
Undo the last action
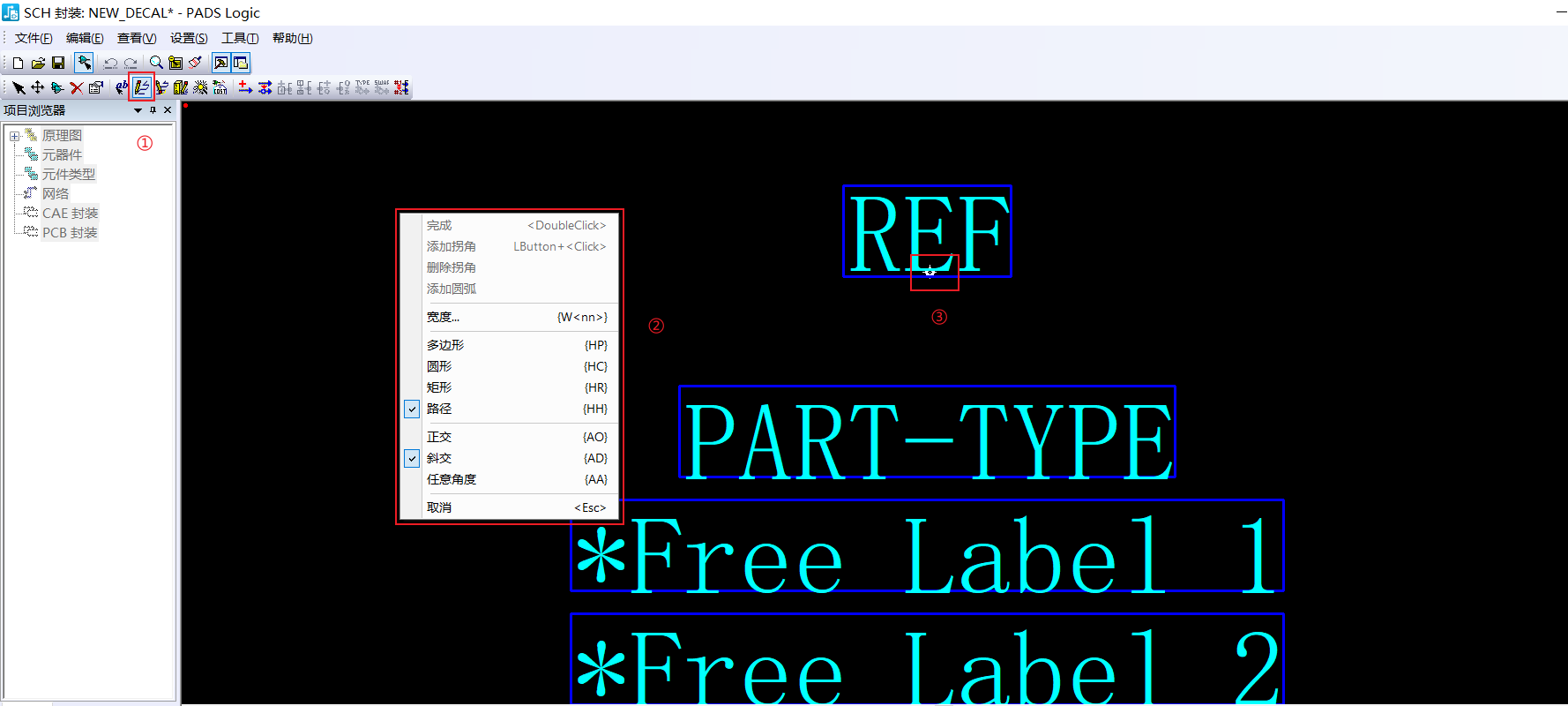click(110, 63)
